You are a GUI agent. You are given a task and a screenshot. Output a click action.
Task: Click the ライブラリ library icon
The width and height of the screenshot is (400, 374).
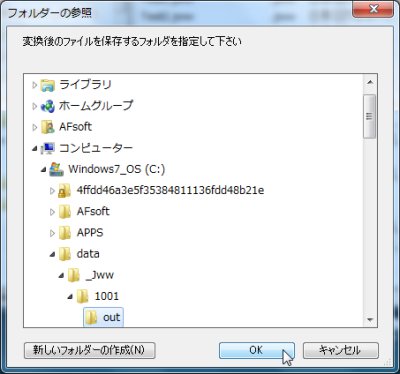tap(48, 85)
